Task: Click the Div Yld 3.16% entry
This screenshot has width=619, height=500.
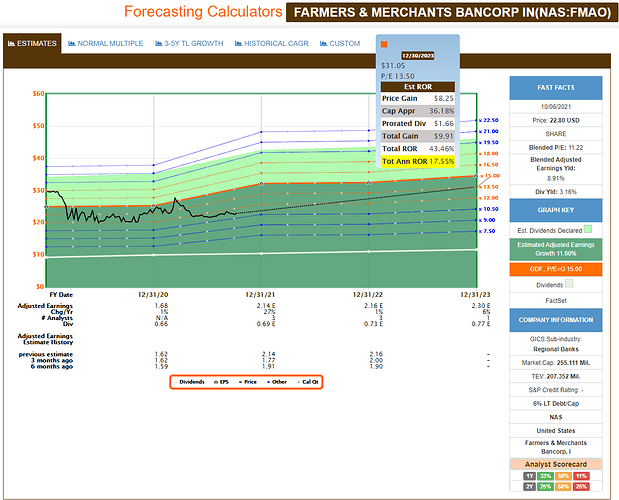Action: [556, 192]
